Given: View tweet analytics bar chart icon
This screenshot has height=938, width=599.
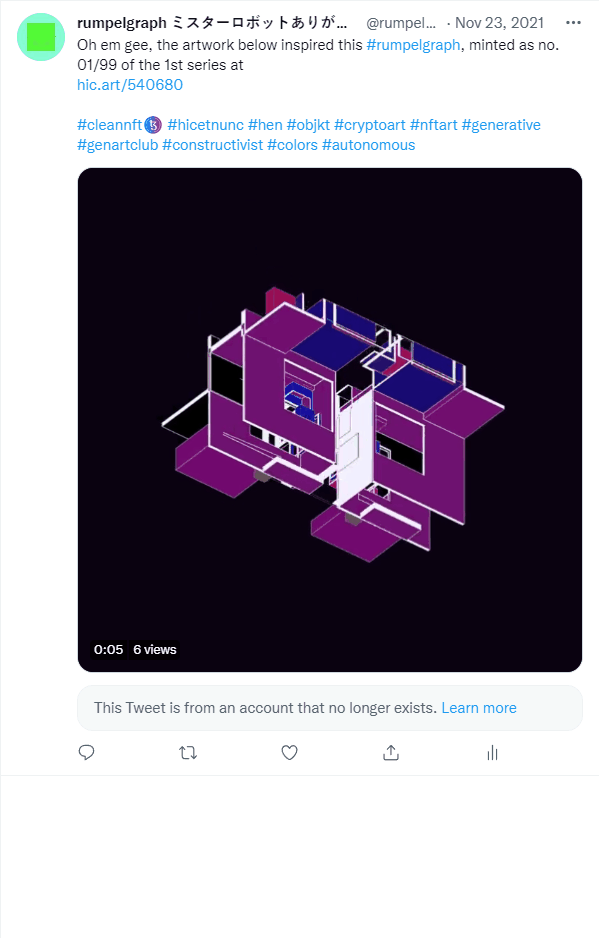Looking at the screenshot, I should [x=492, y=753].
